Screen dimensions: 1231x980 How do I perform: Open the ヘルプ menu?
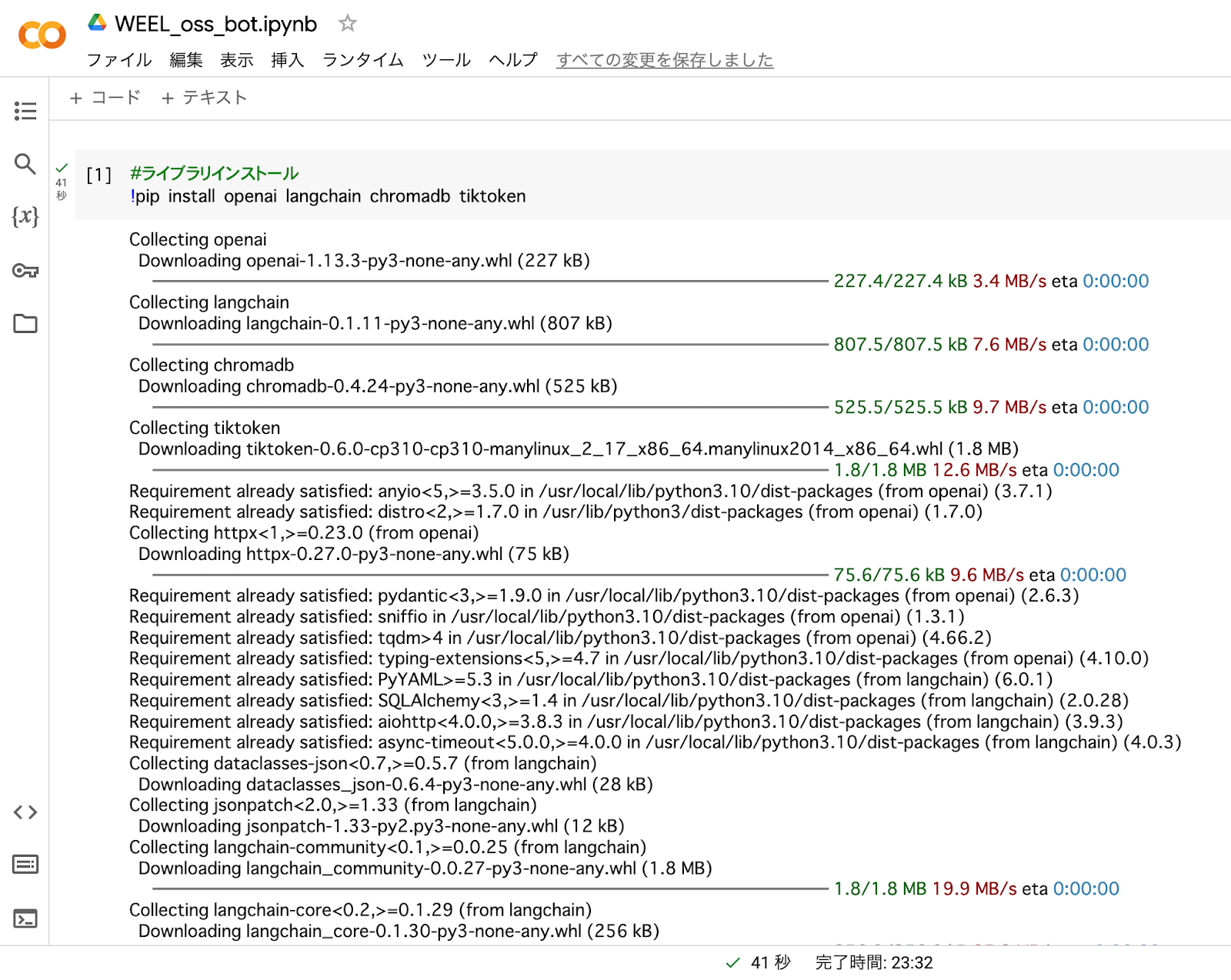[513, 60]
